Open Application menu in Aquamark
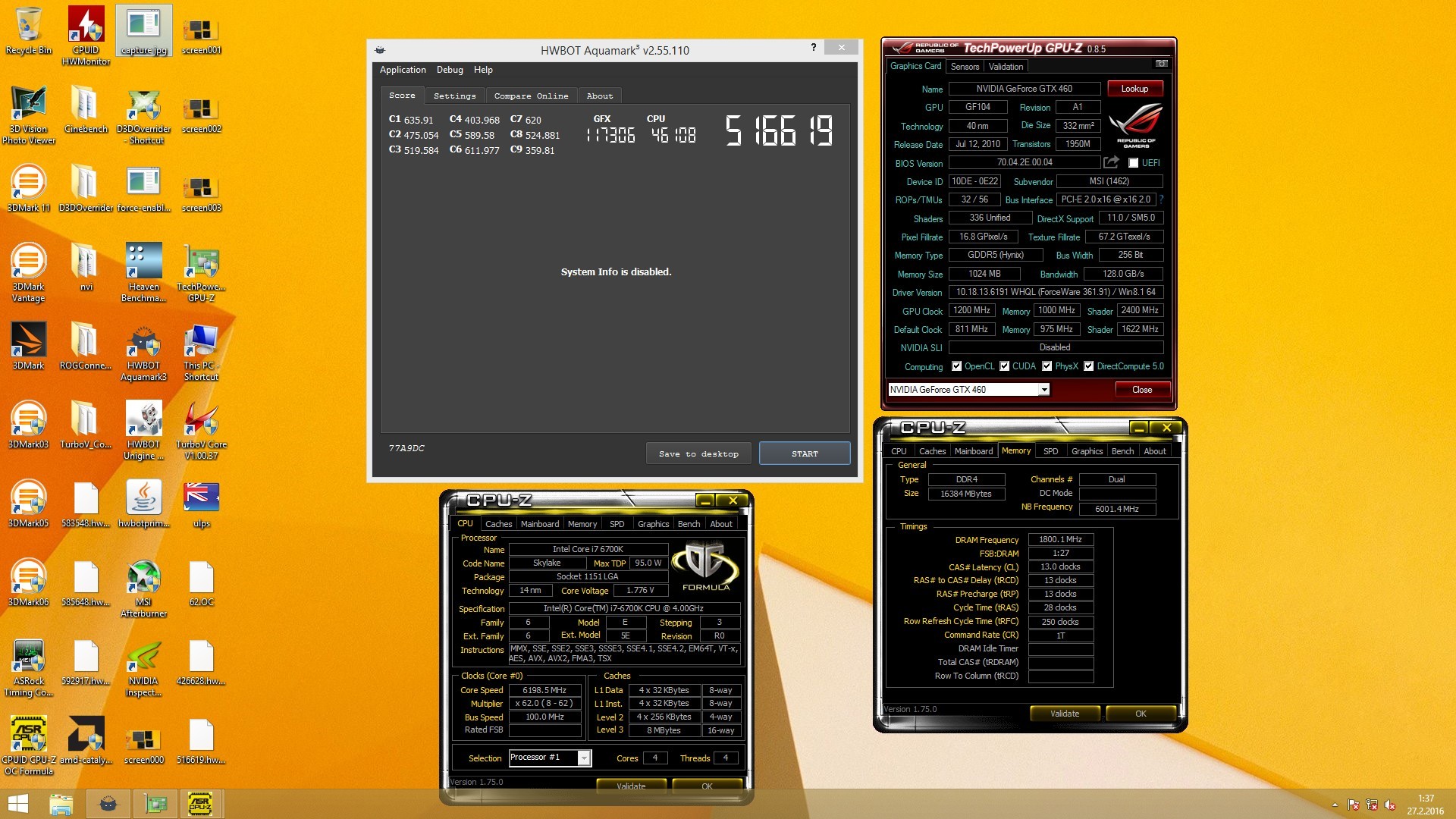The width and height of the screenshot is (1456, 819). 403,70
